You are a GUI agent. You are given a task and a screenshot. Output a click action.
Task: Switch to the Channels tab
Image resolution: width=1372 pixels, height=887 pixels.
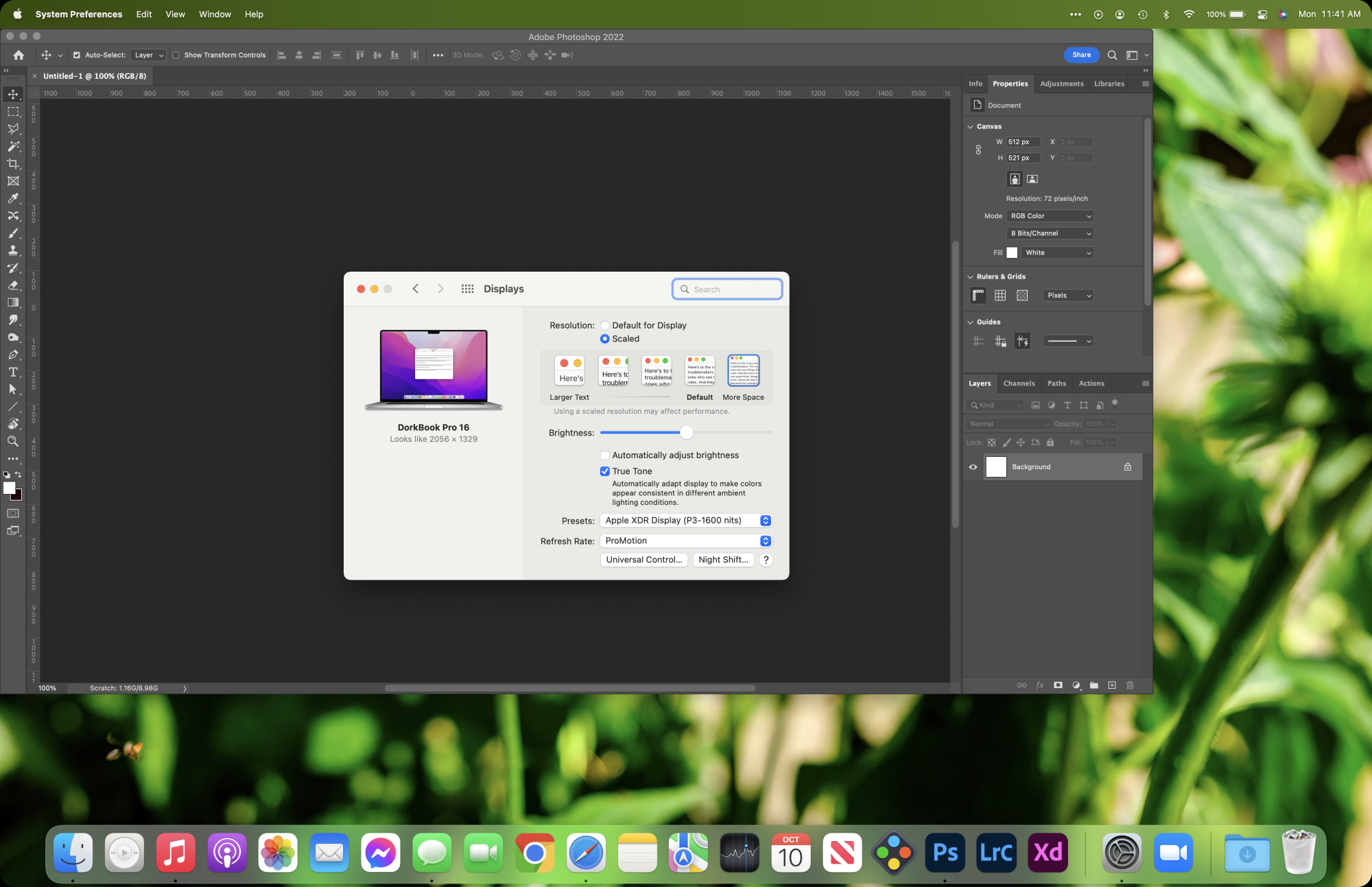pyautogui.click(x=1019, y=383)
